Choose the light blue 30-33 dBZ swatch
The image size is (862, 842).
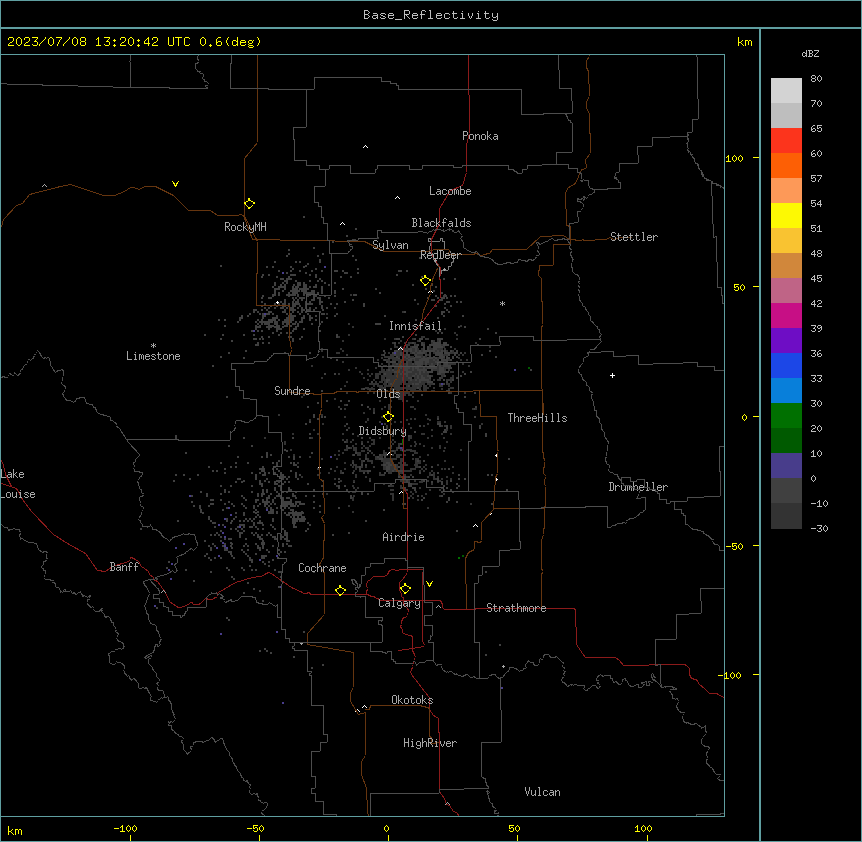point(786,391)
